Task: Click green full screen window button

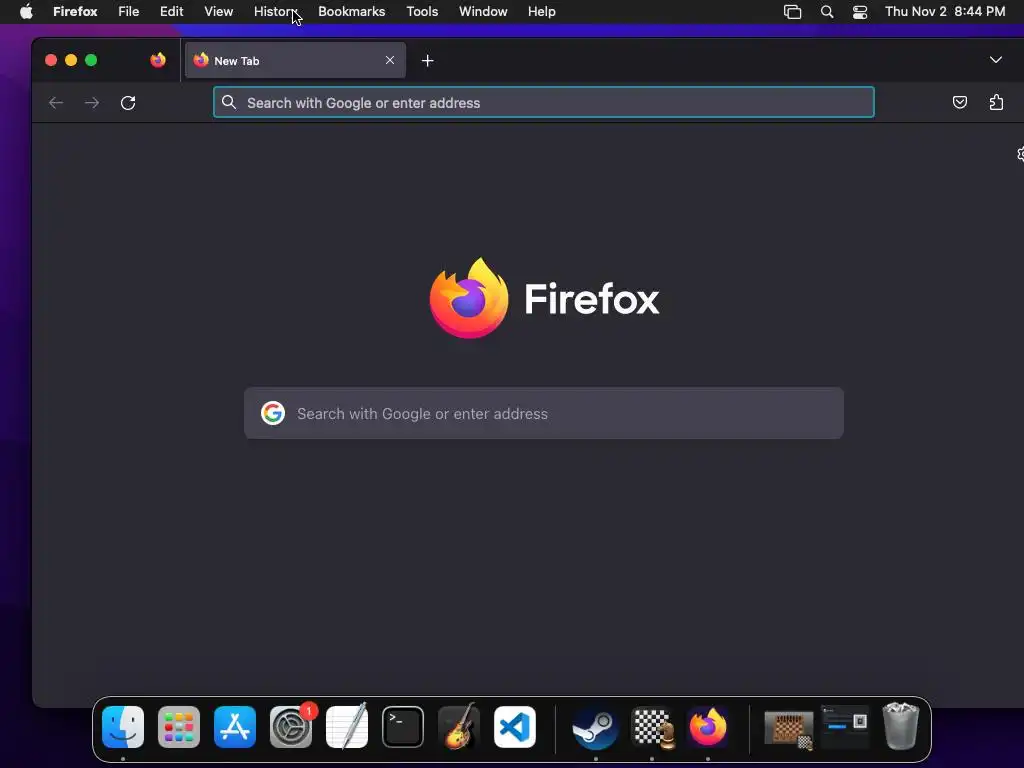Action: click(91, 60)
